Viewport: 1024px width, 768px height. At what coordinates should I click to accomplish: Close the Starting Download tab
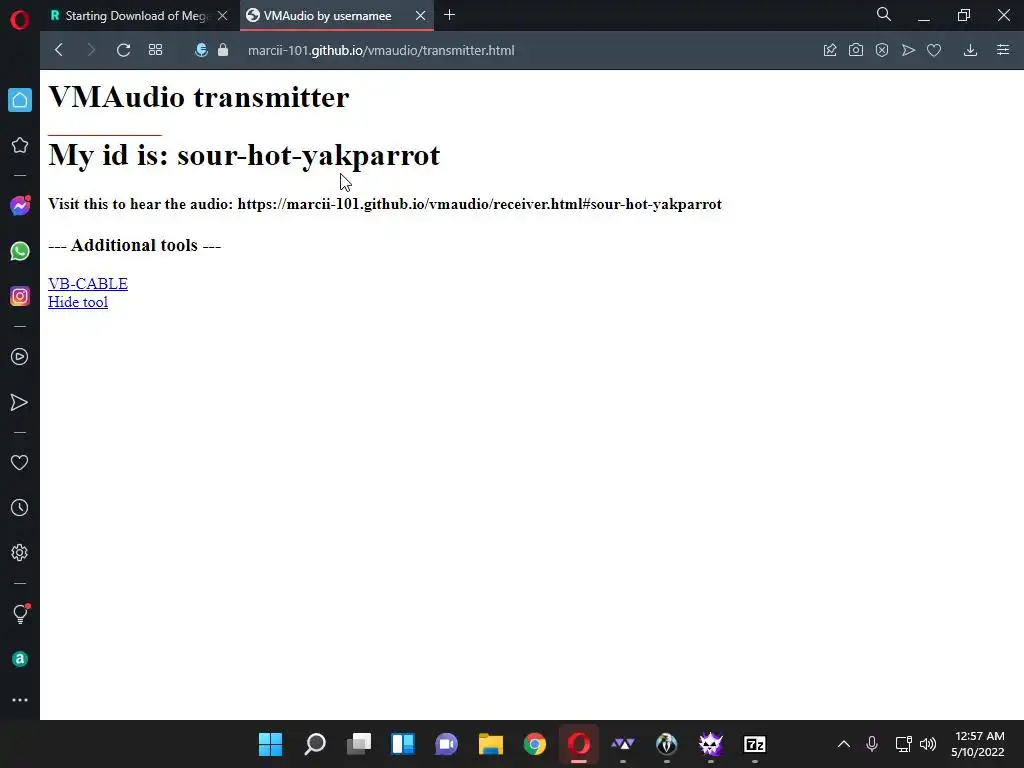tap(223, 16)
